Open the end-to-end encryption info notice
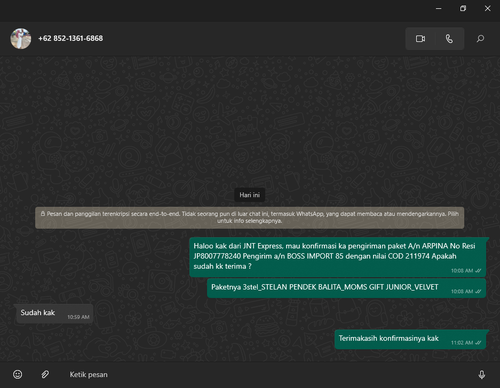The image size is (500, 388). (250, 217)
